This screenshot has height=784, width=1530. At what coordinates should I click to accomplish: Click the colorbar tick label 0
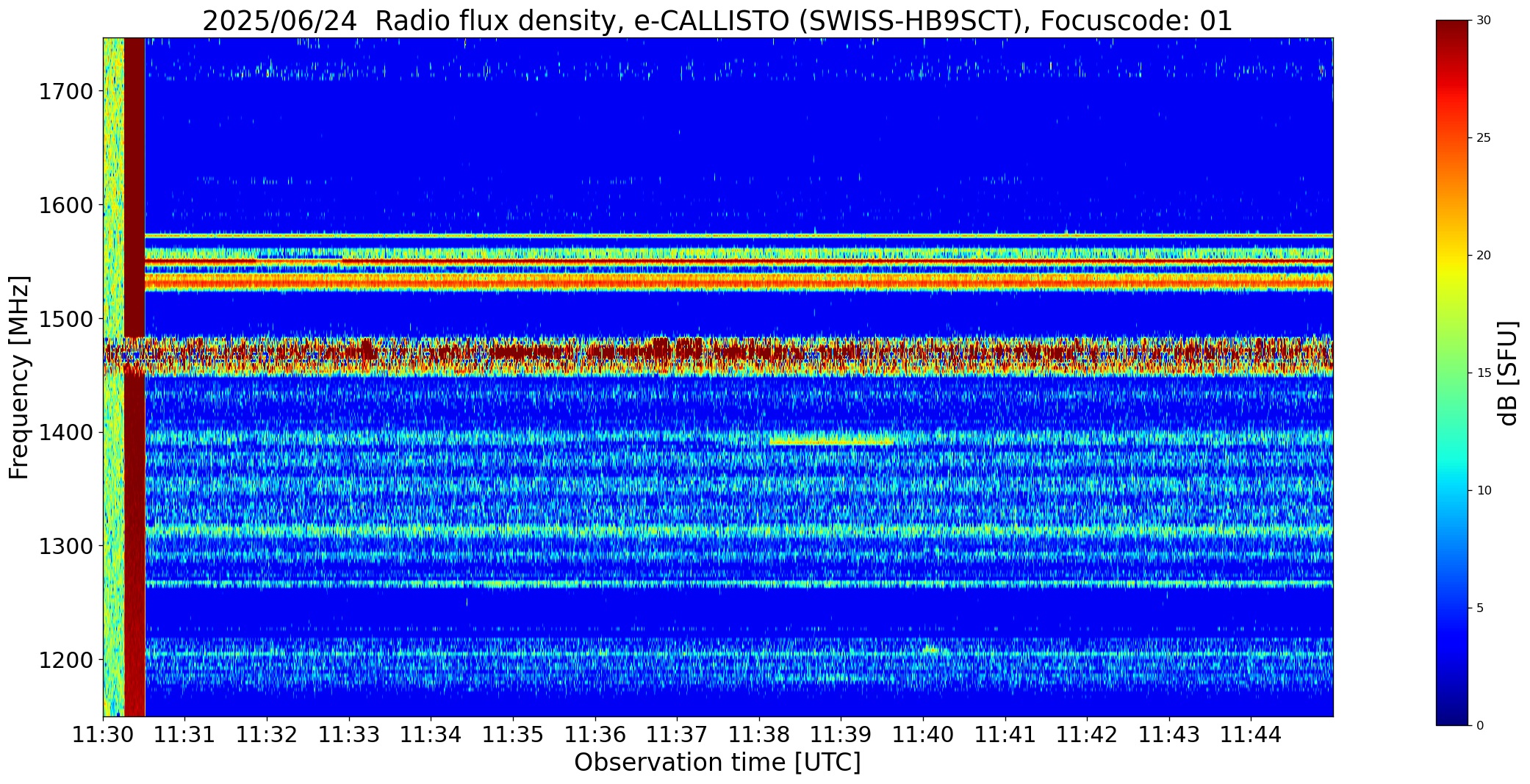point(1480,726)
